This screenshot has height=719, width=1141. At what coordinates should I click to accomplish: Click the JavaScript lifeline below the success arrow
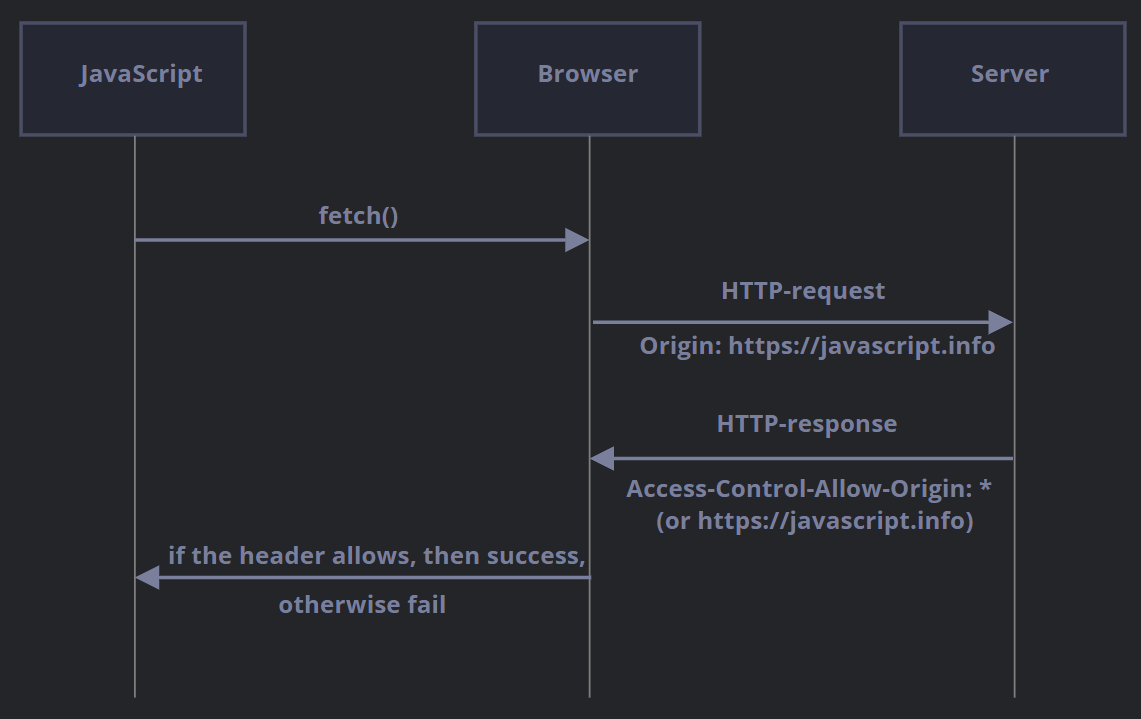pyautogui.click(x=135, y=650)
